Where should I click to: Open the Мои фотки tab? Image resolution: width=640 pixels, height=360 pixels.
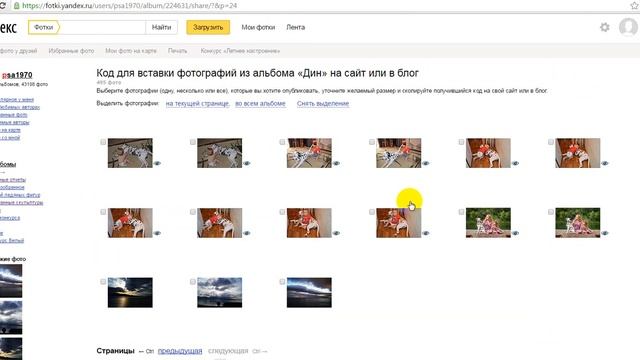258,27
